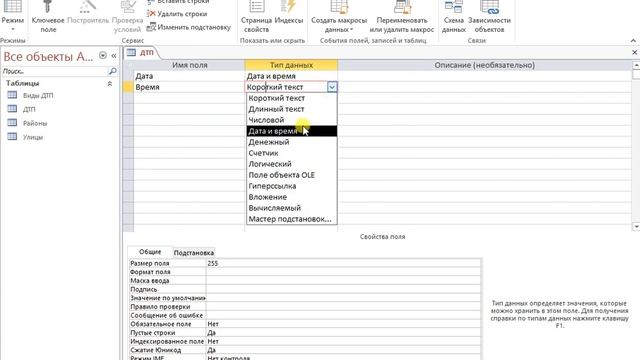Choose Гиперссылка data type
The width and height of the screenshot is (640, 360).
tap(291, 186)
